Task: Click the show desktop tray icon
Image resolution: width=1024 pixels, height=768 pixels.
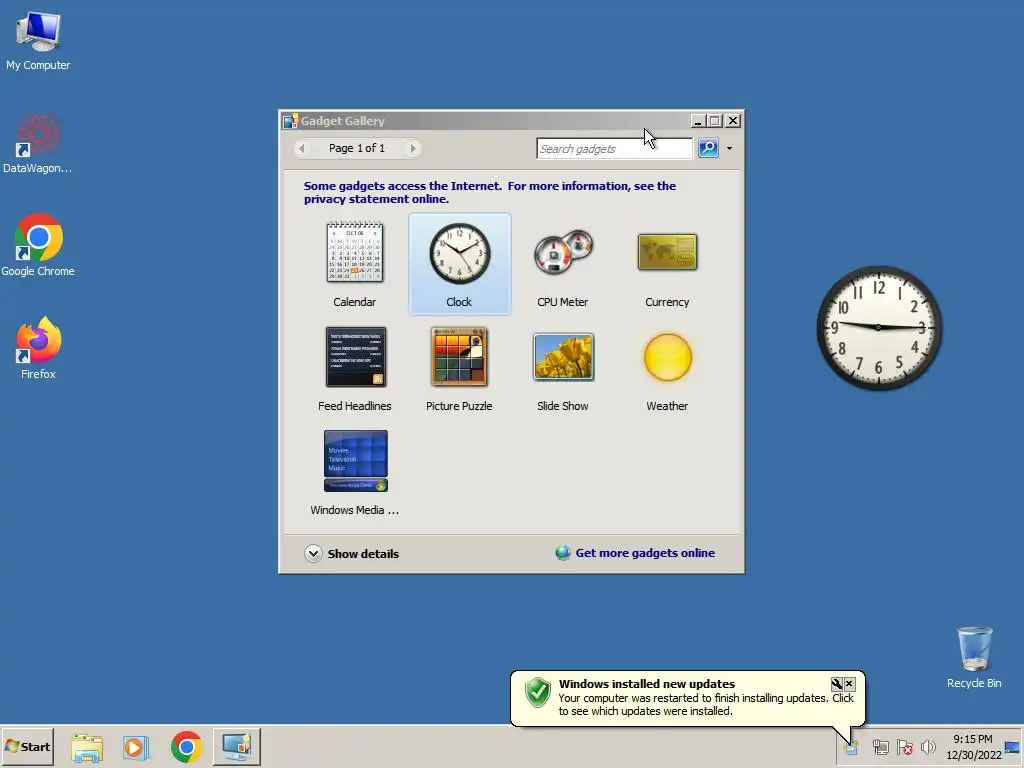Action: pyautogui.click(x=1013, y=747)
